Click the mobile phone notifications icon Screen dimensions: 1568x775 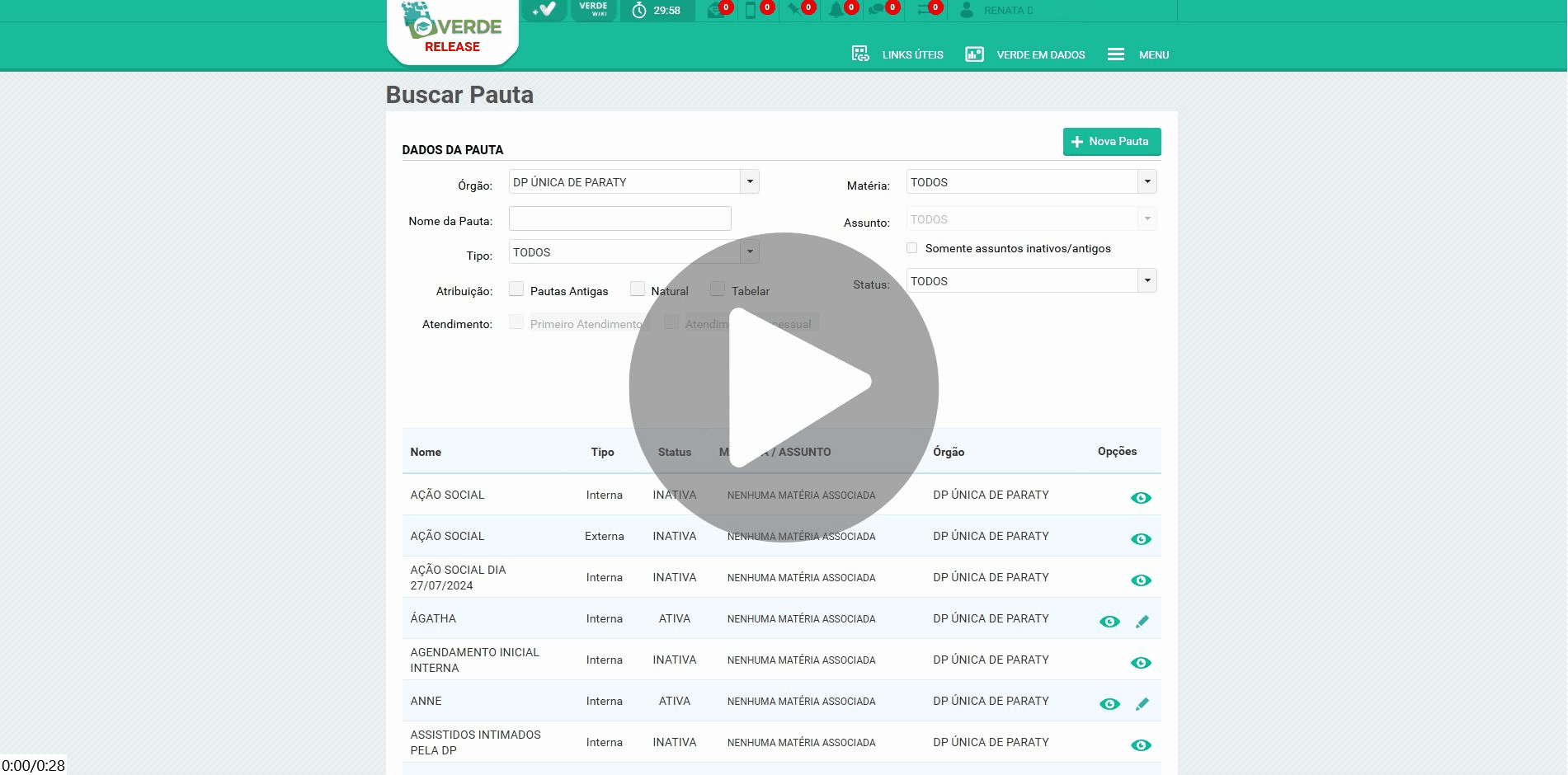pos(751,10)
